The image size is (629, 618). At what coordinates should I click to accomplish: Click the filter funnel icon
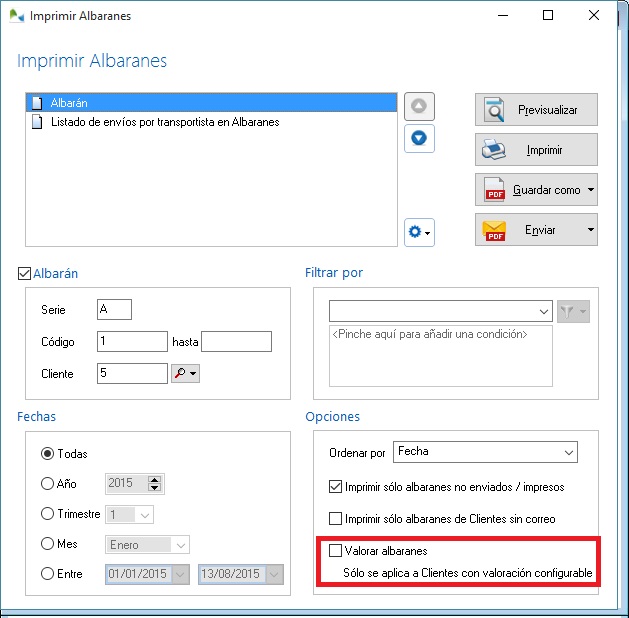pyautogui.click(x=577, y=311)
